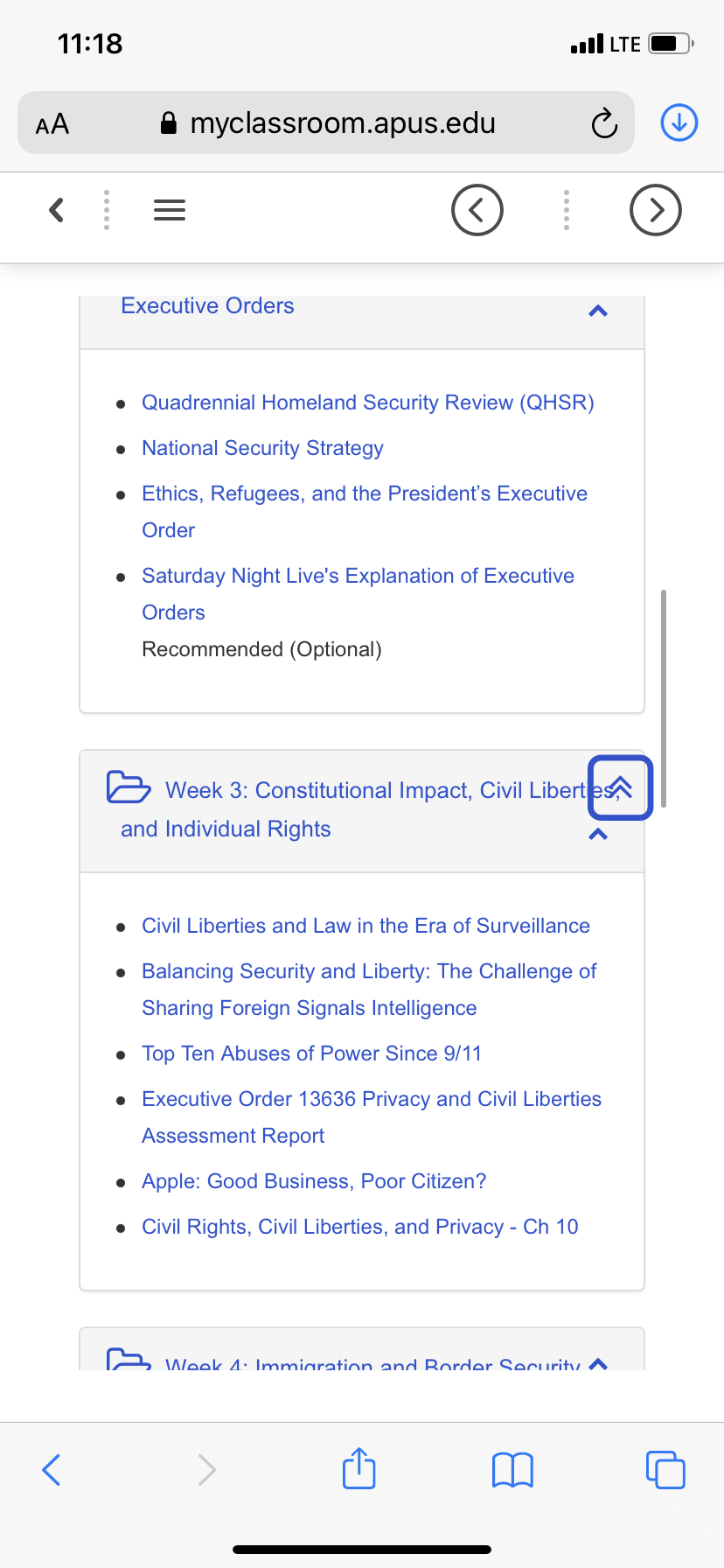The width and height of the screenshot is (724, 1568).
Task: Open the AA reader text size menu
Action: click(52, 123)
